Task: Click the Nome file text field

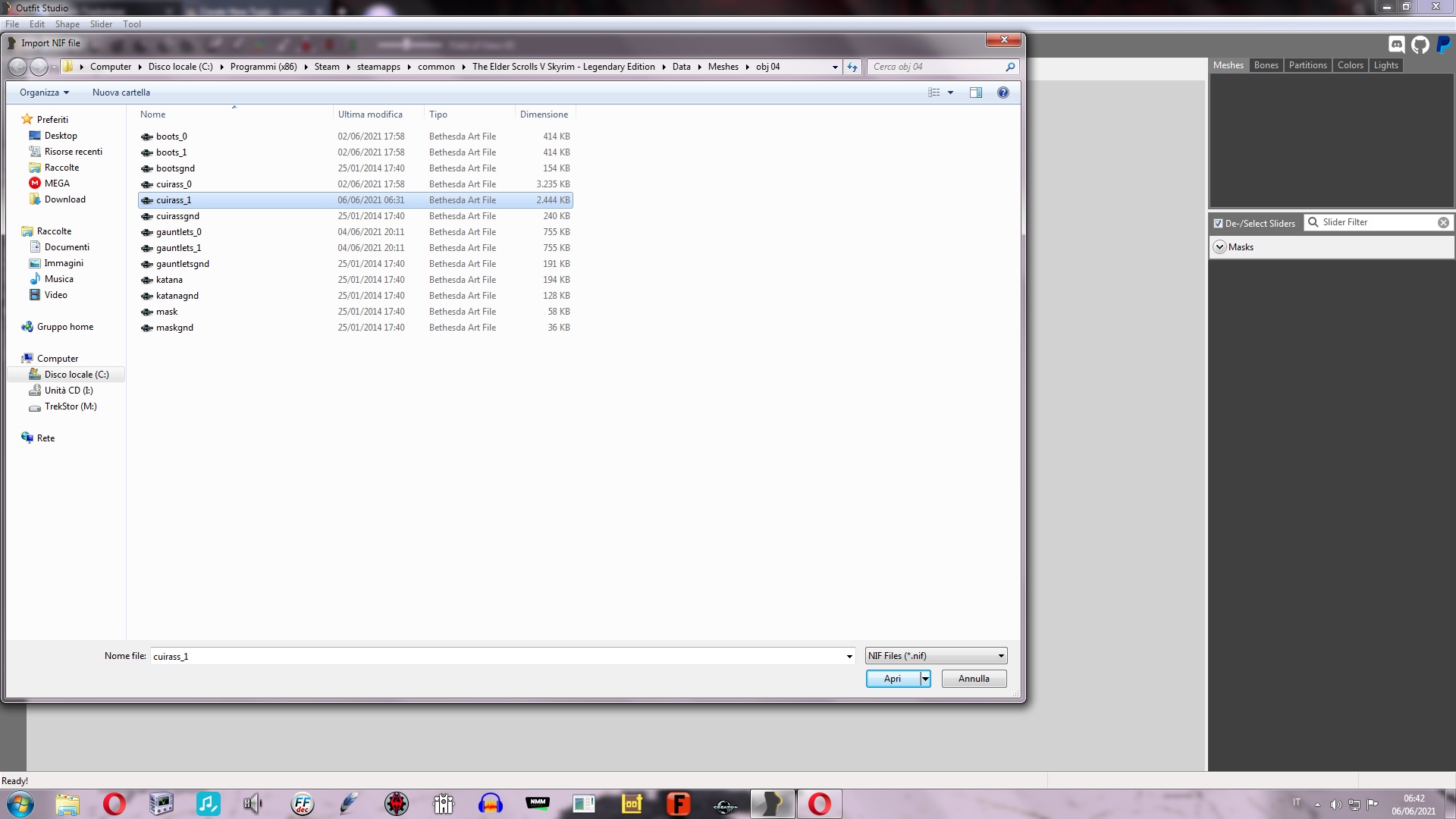Action: (x=497, y=657)
